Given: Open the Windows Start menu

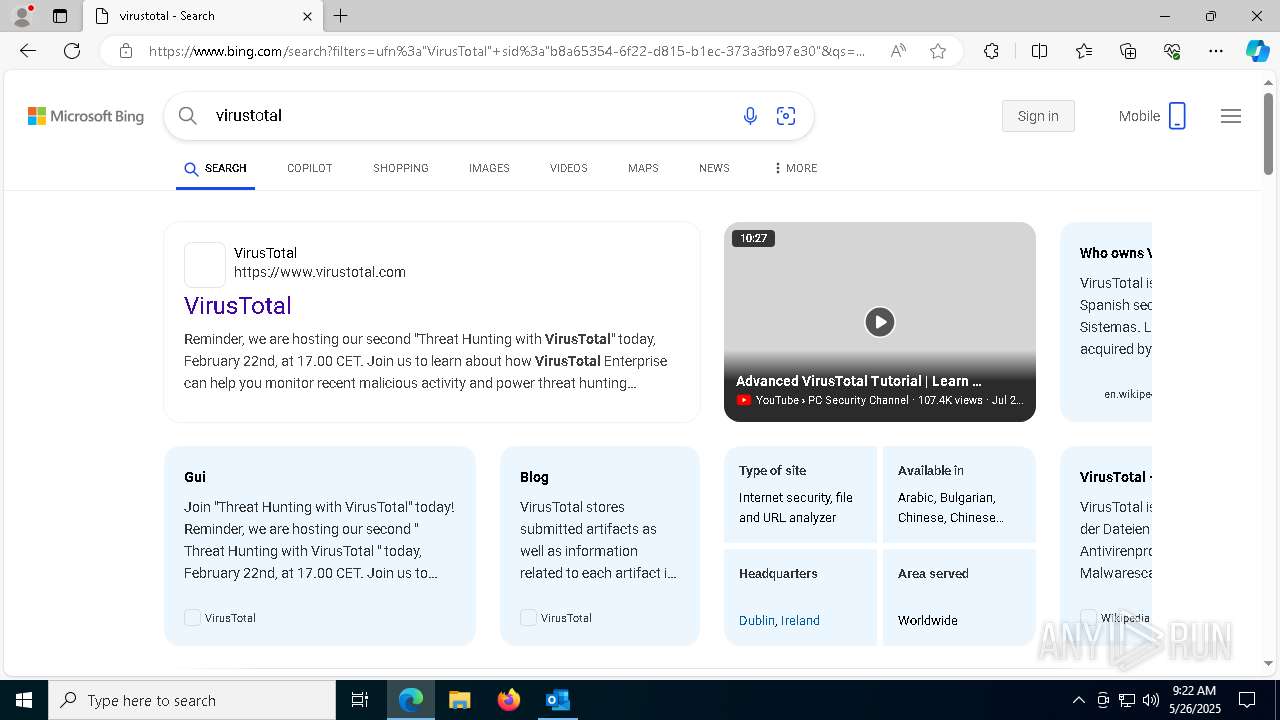Looking at the screenshot, I should pyautogui.click(x=23, y=700).
